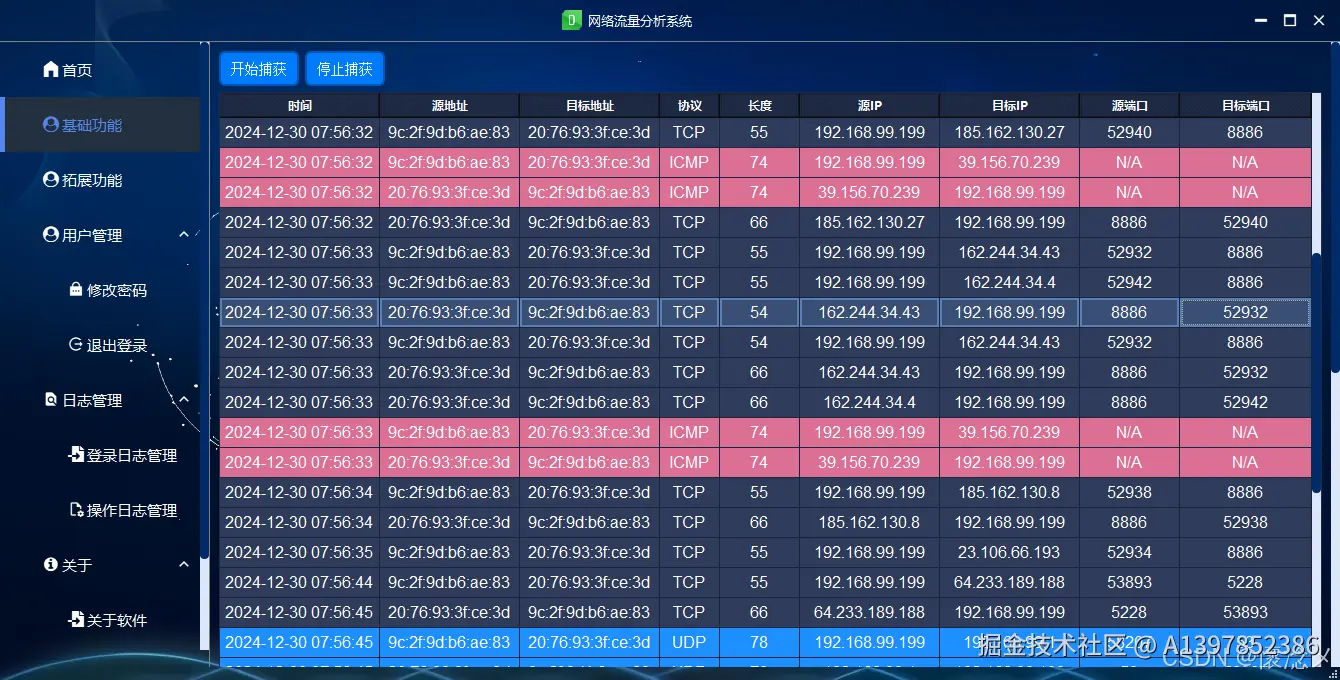This screenshot has width=1340, height=680.
Task: Click the lock icon beside 修改密码
Action: coord(76,290)
